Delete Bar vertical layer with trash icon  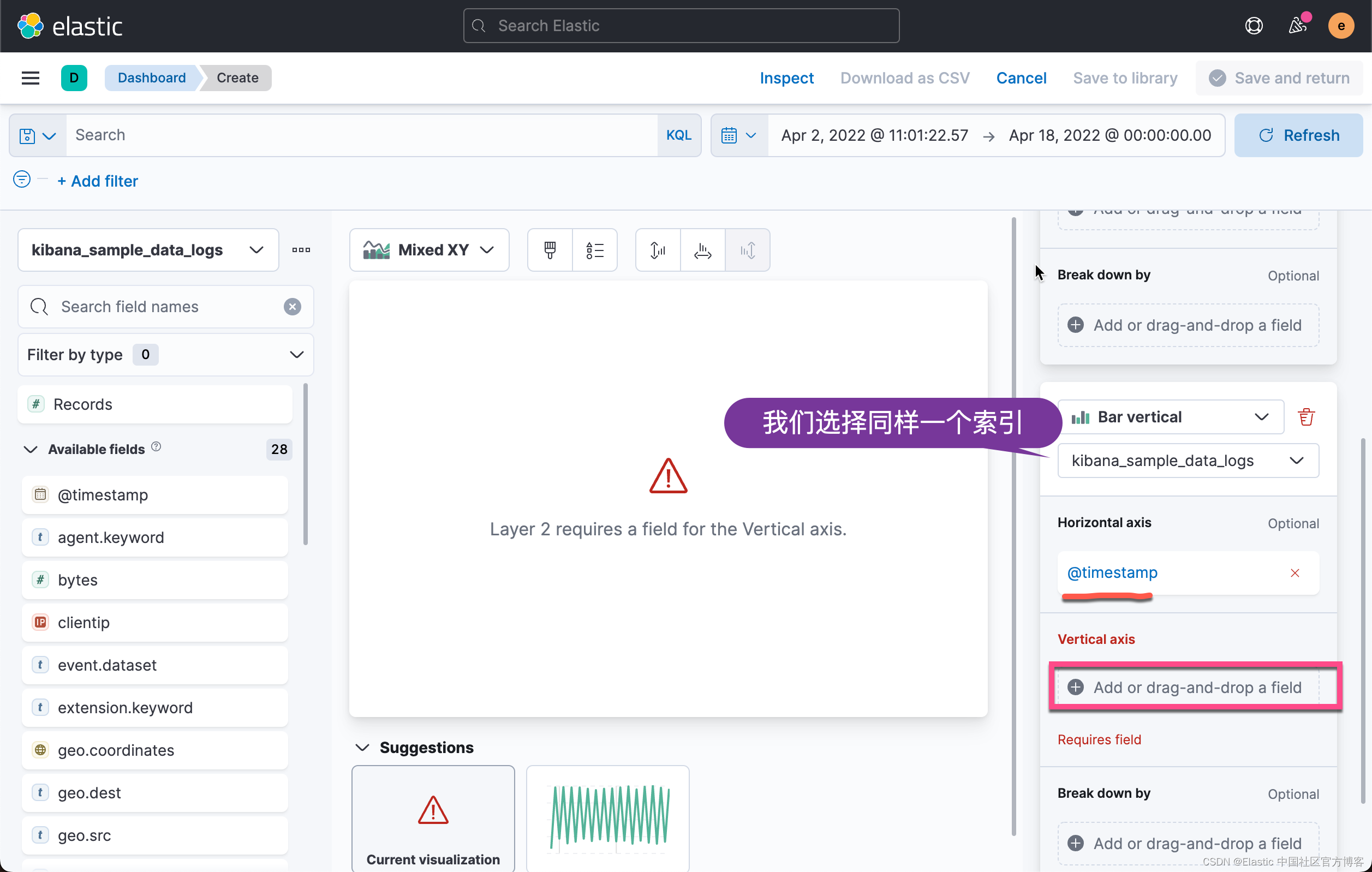pyautogui.click(x=1306, y=417)
